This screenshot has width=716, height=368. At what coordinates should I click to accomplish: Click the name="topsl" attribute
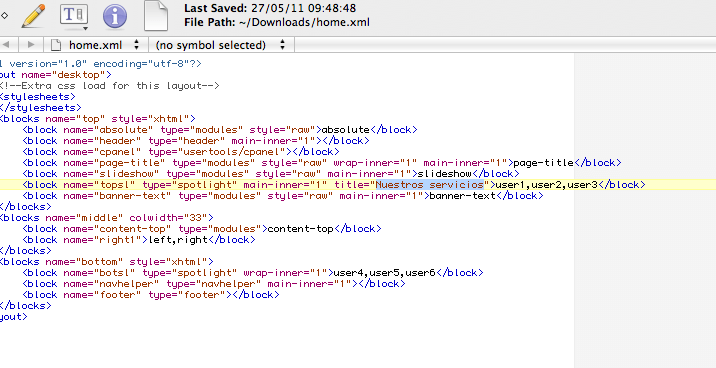99,184
